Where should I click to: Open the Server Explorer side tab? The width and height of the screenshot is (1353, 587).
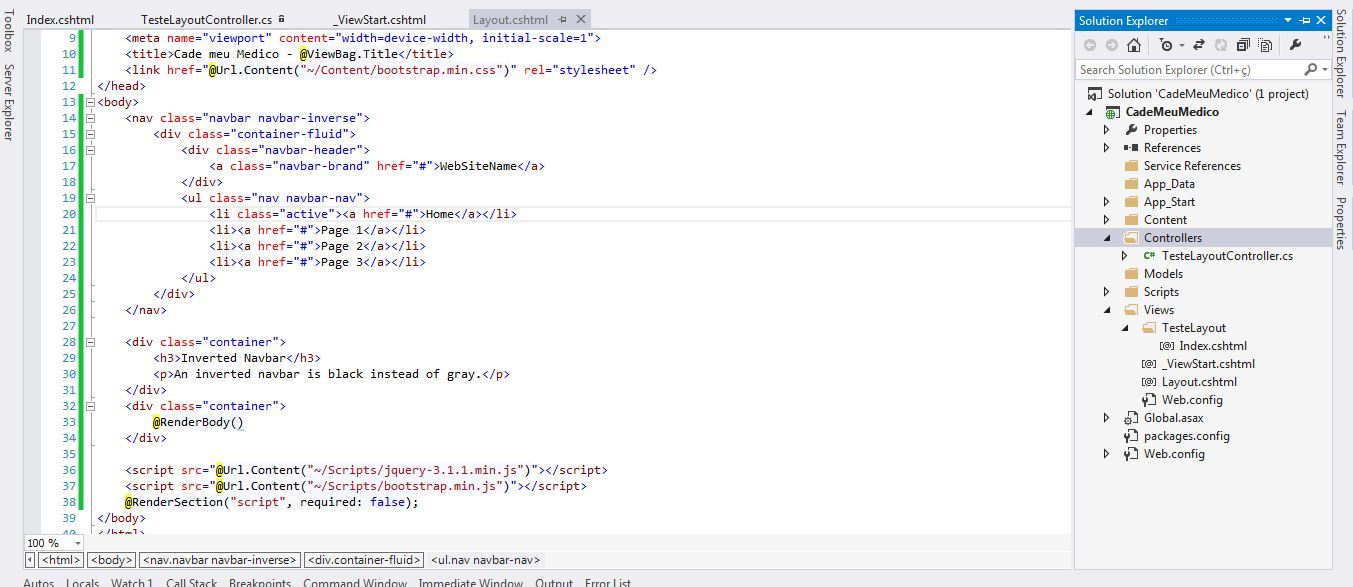click(9, 102)
